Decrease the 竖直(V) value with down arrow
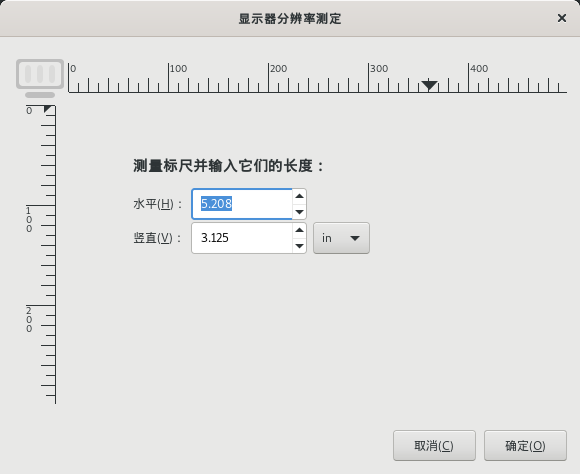 point(300,246)
